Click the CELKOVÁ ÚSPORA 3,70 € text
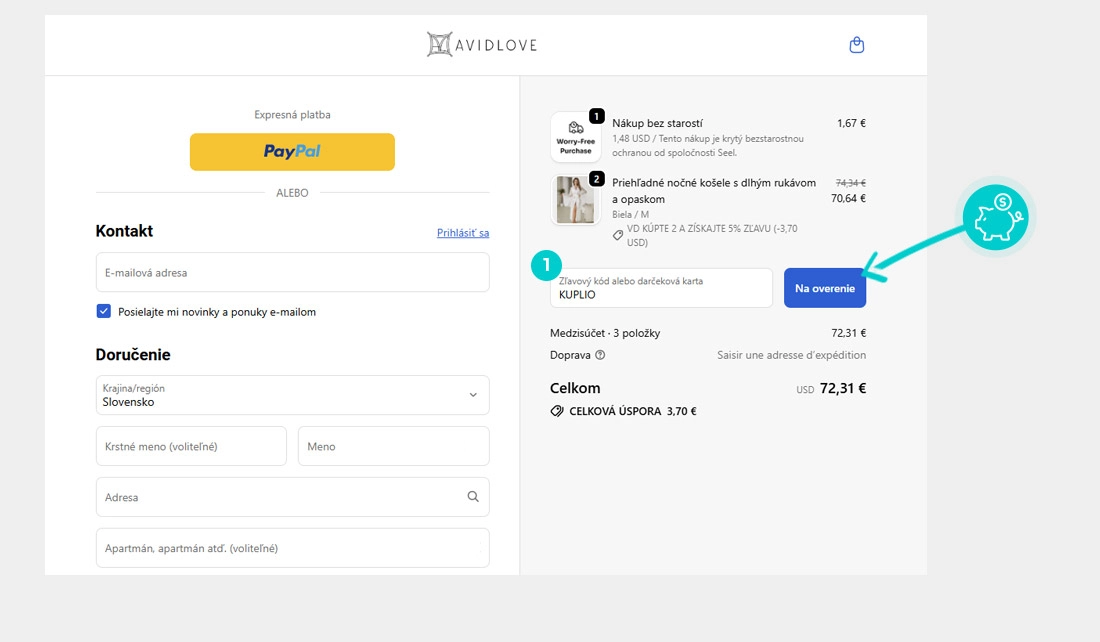 coord(633,411)
